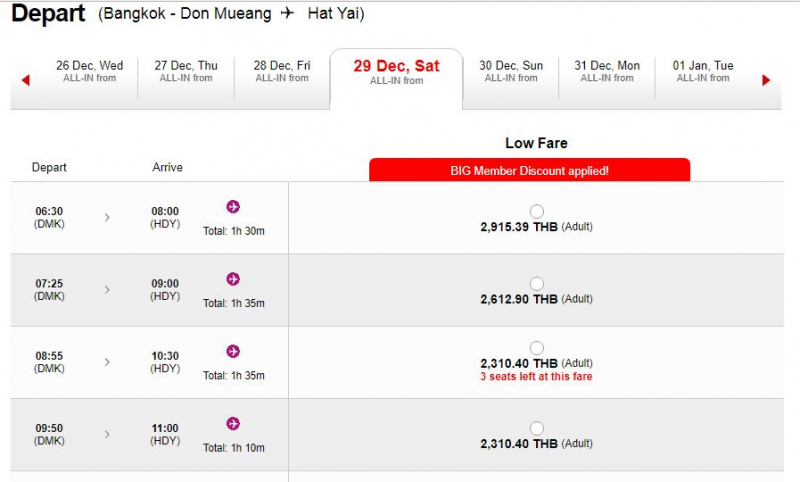Click the chevron arrow in 08:55 row

pos(107,361)
